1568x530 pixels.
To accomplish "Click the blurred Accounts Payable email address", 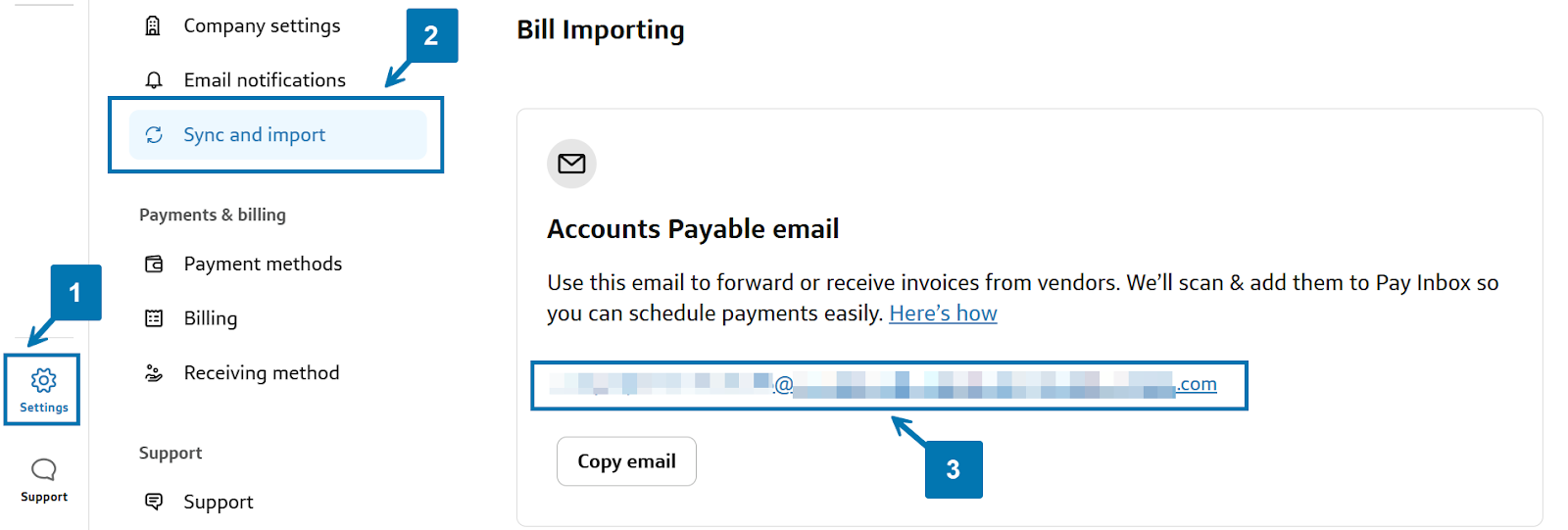I will [882, 385].
